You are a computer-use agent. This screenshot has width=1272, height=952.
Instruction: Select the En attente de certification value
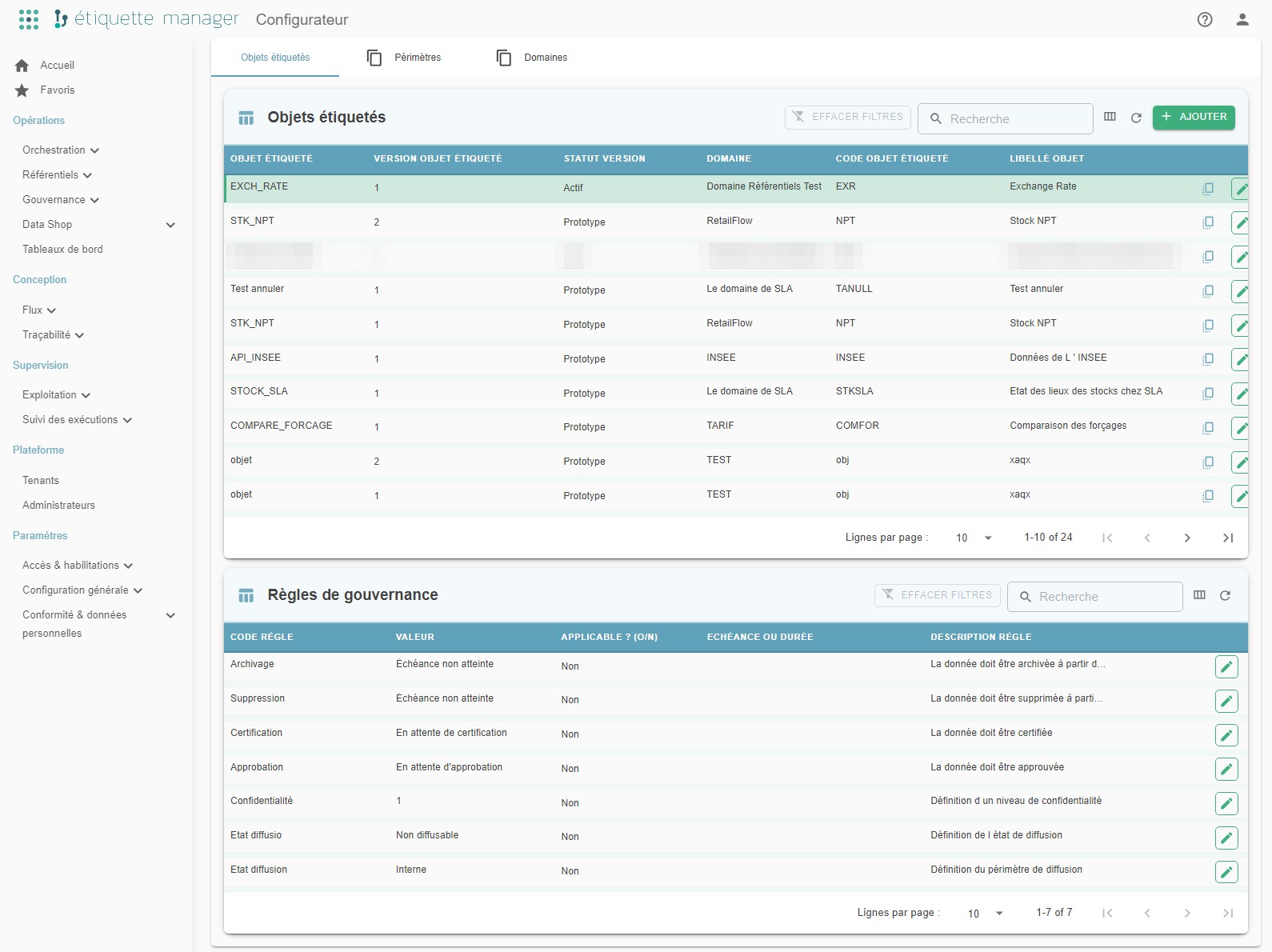point(451,733)
